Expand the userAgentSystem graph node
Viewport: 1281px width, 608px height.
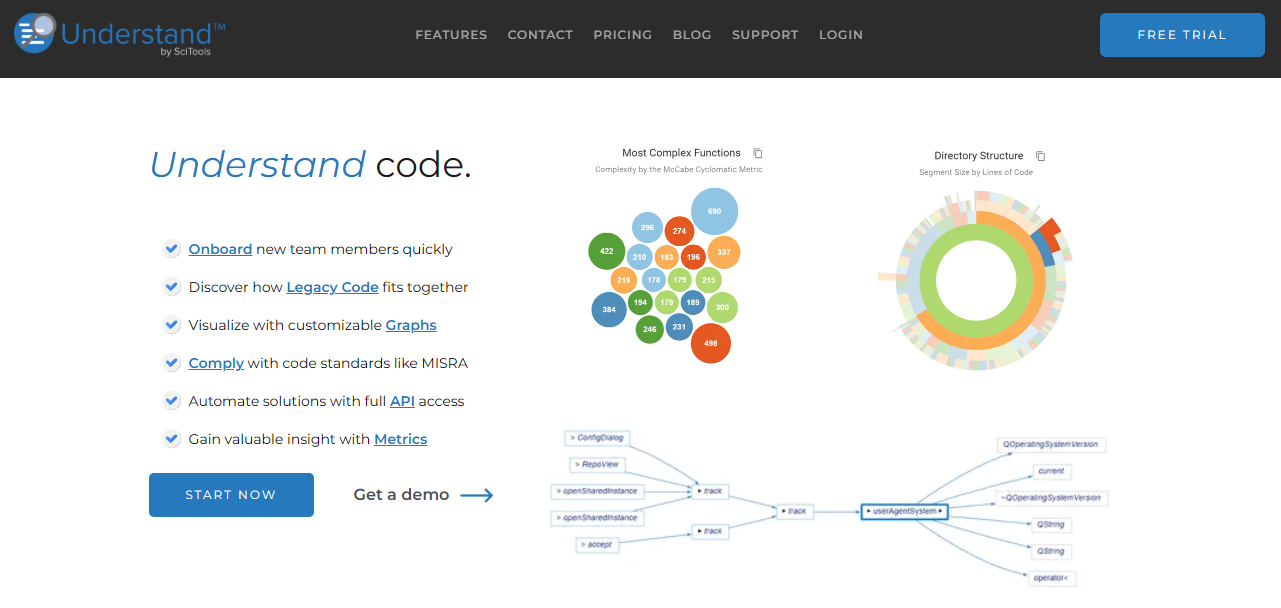[904, 511]
